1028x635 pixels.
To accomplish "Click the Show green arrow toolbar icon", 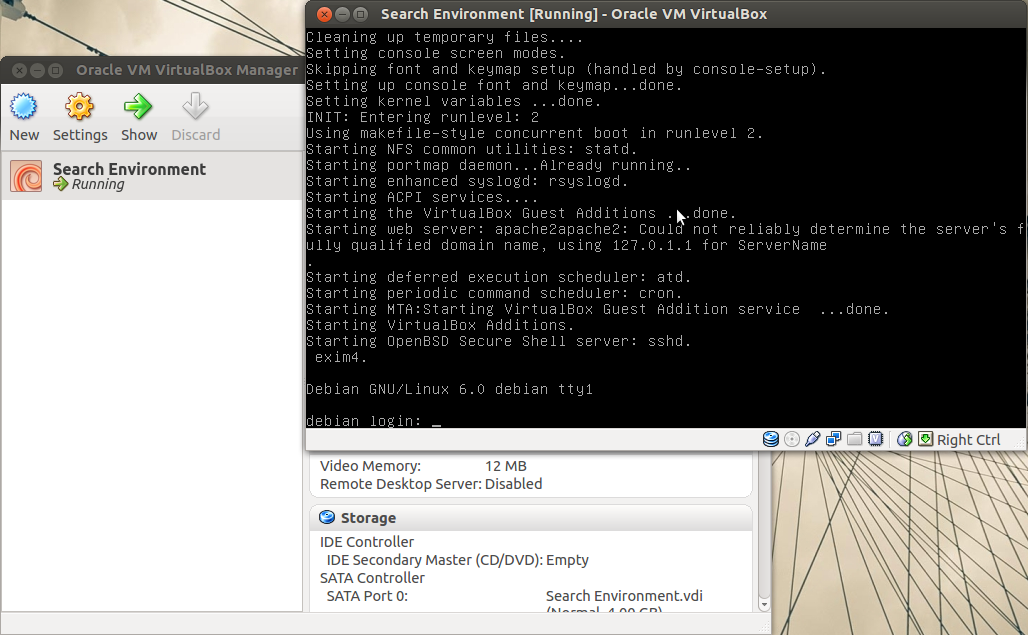I will pos(138,107).
